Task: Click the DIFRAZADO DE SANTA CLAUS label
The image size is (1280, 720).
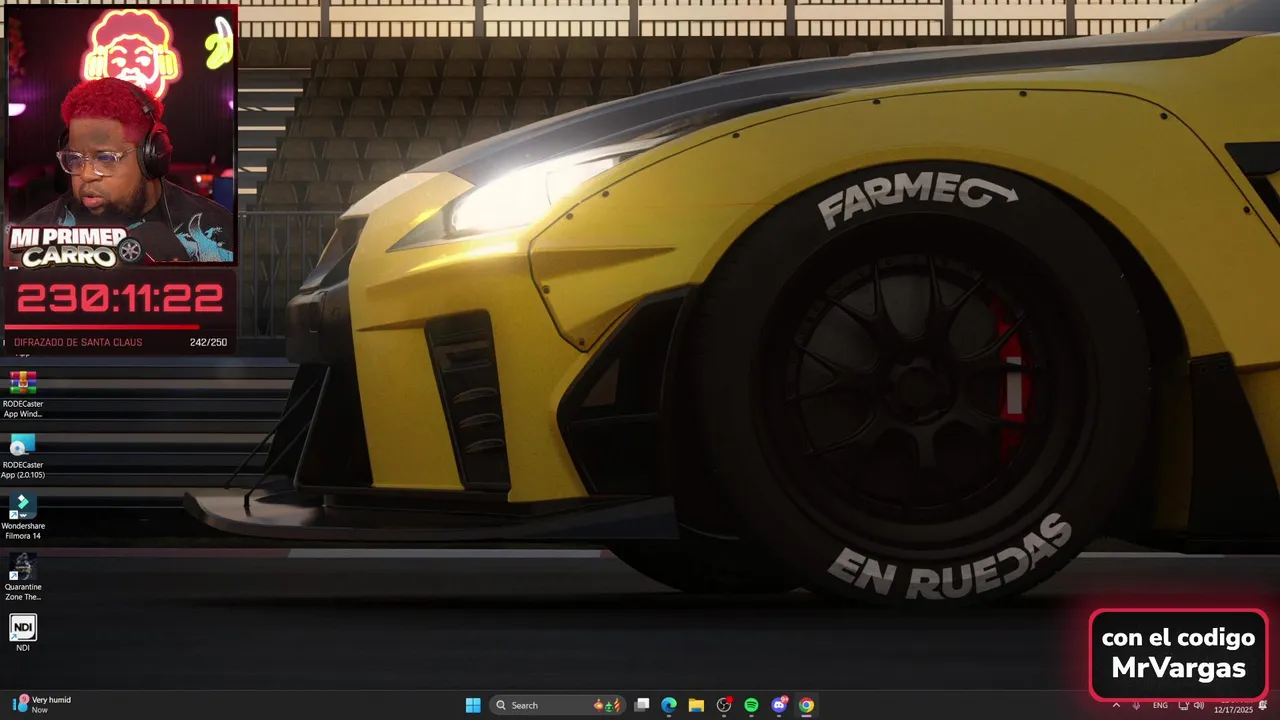Action: tap(78, 342)
